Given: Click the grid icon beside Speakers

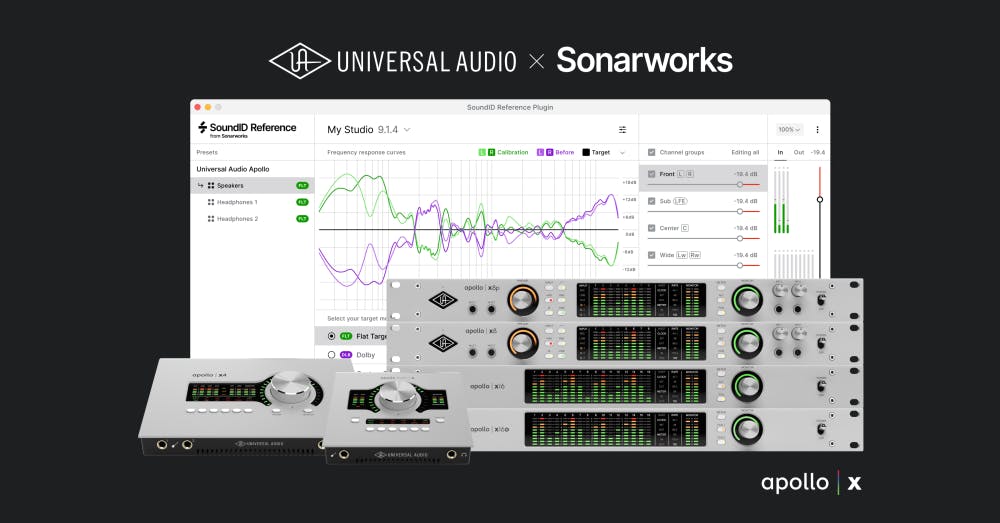Looking at the screenshot, I should tap(211, 185).
